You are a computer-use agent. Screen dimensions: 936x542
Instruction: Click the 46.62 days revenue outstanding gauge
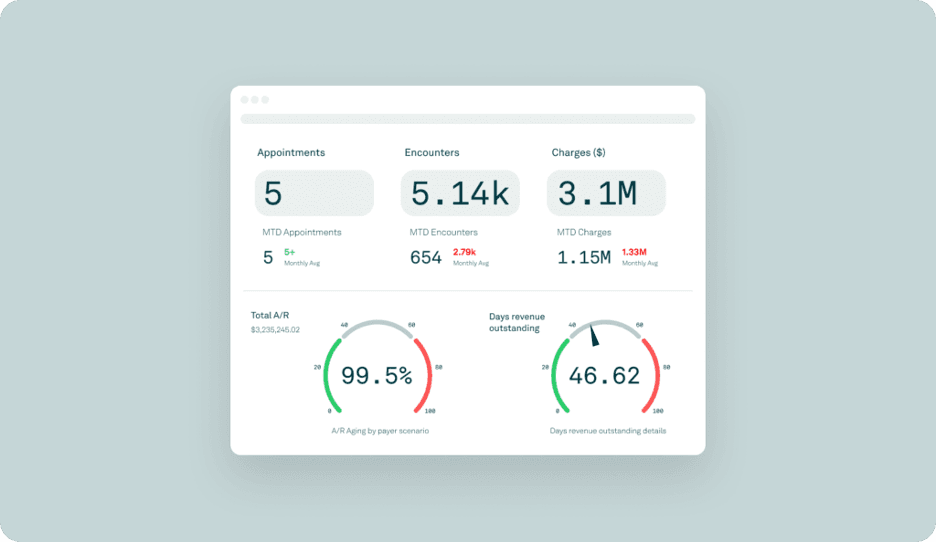coord(604,376)
